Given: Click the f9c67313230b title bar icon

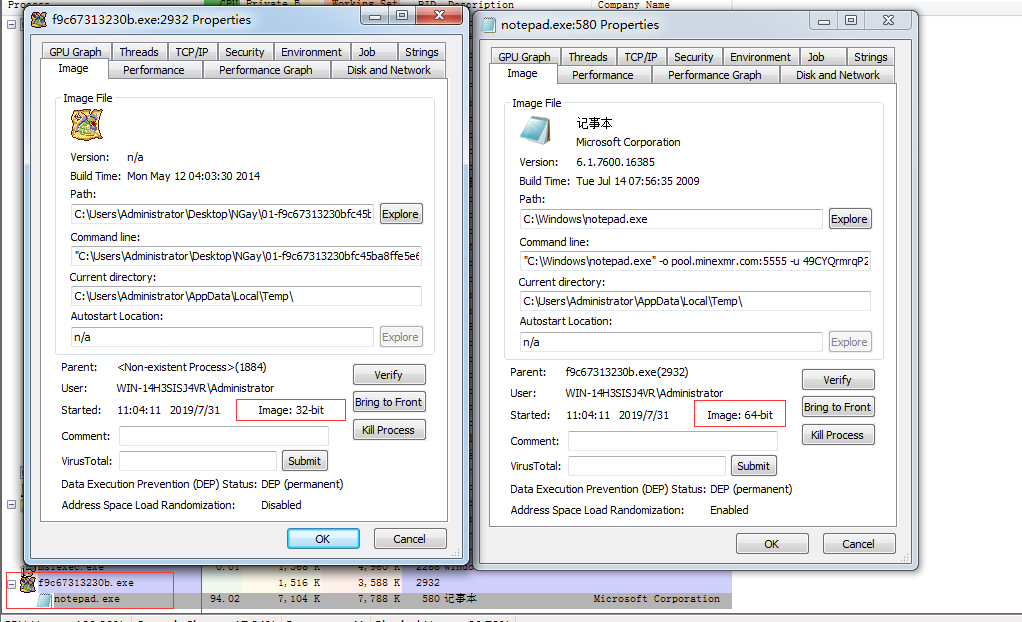Looking at the screenshot, I should (x=39, y=20).
